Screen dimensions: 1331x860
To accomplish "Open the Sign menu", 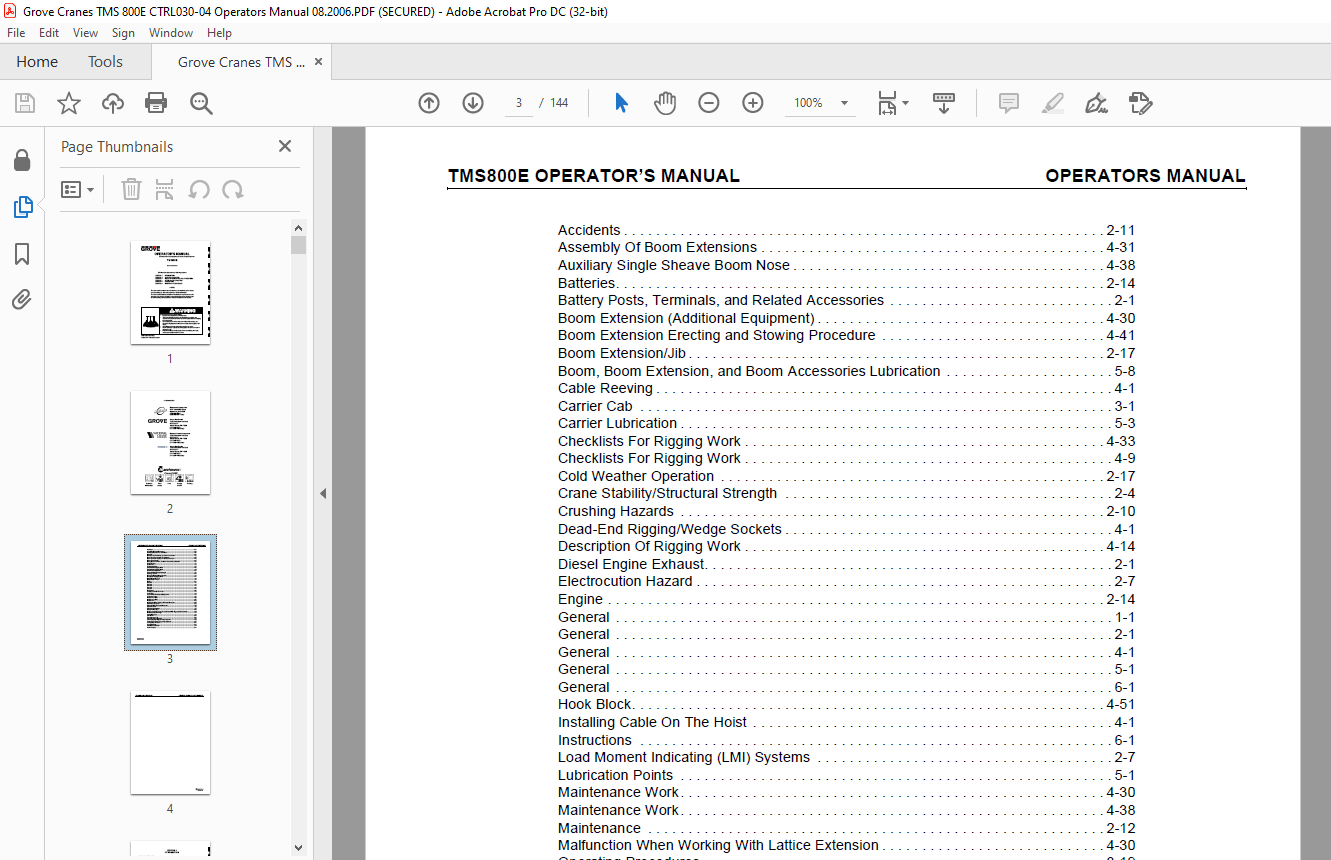I will pyautogui.click(x=123, y=33).
